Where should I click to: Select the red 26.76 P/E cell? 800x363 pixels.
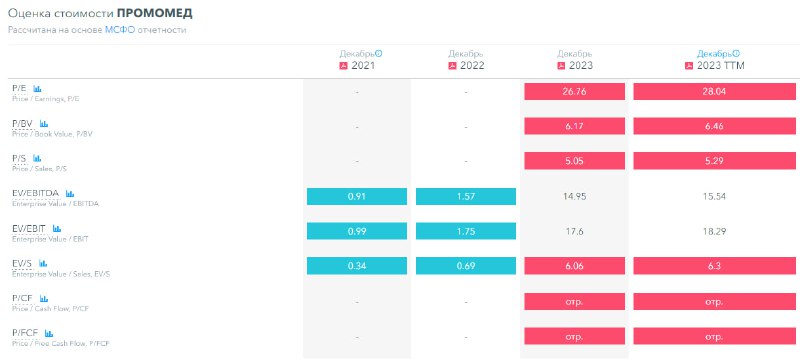coord(574,91)
